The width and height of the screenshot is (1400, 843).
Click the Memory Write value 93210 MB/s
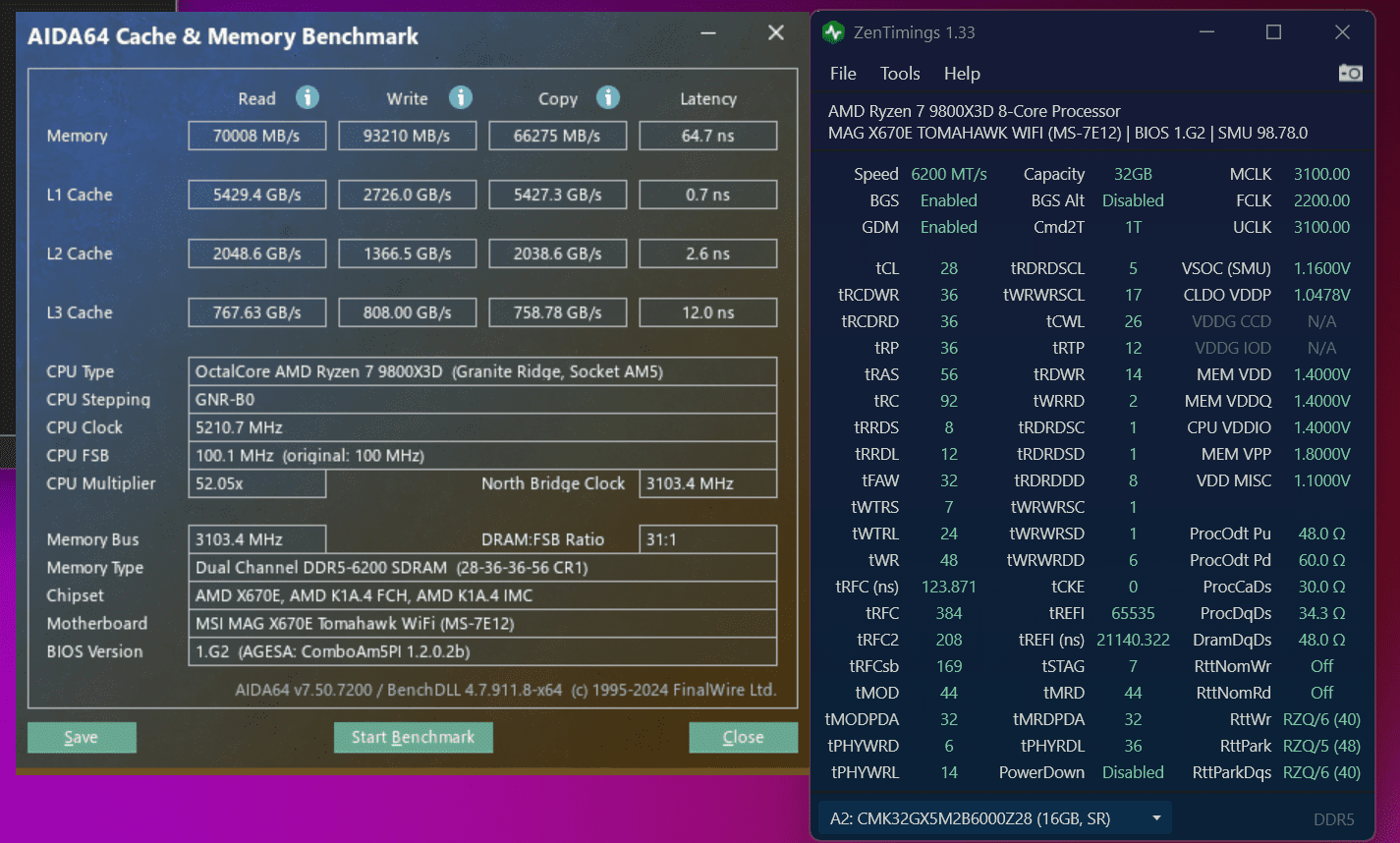click(x=408, y=136)
